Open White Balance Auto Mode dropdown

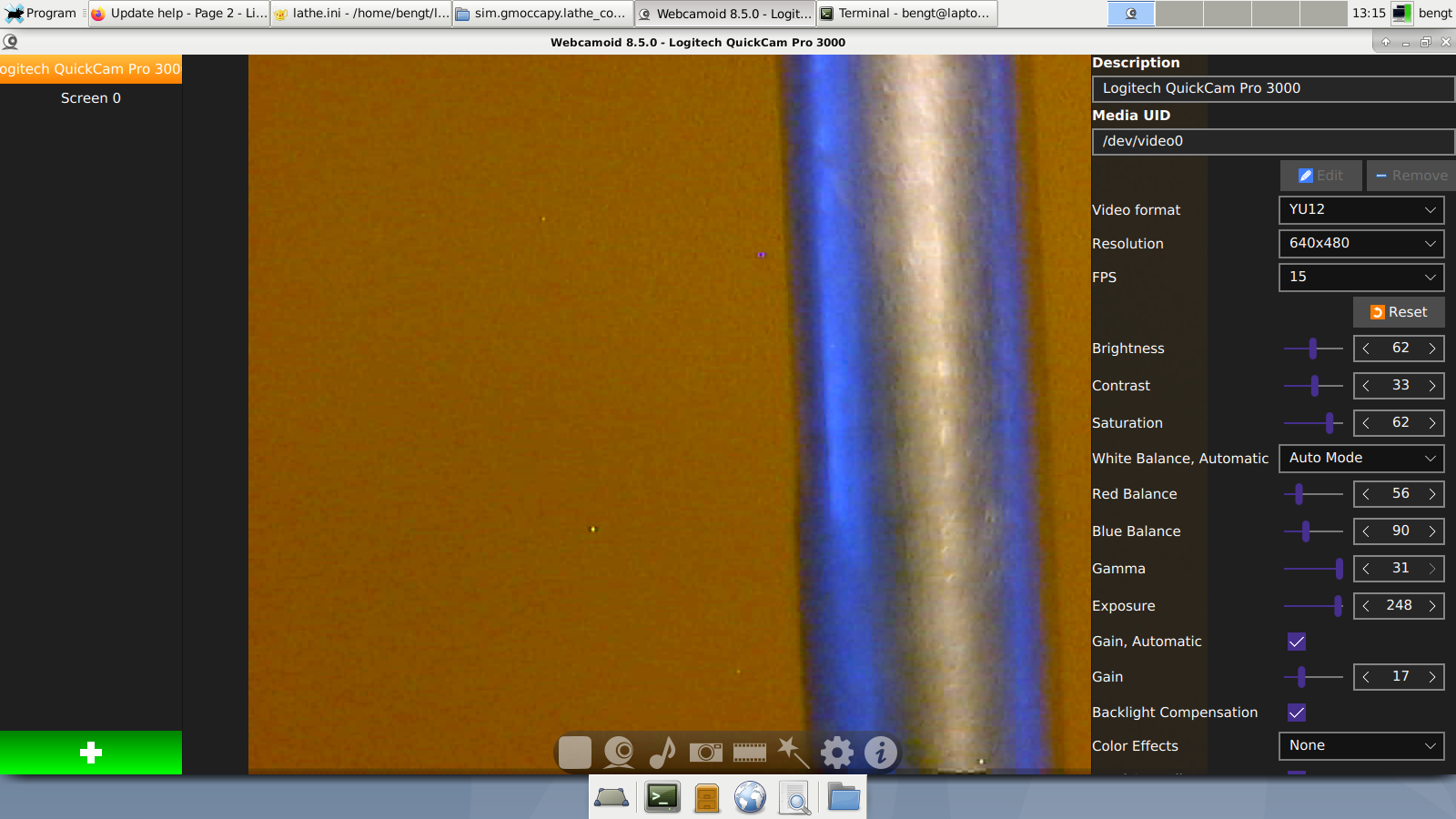pos(1361,458)
